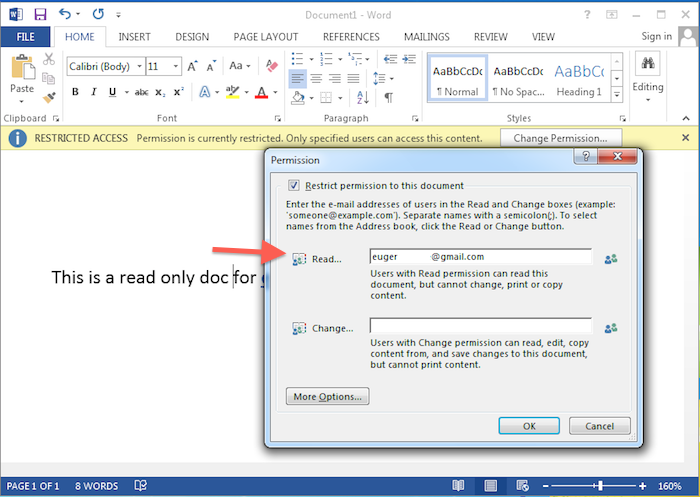Image resolution: width=700 pixels, height=497 pixels.
Task: Click the Clear All Formatting eraser icon
Action: pyautogui.click(x=271, y=66)
